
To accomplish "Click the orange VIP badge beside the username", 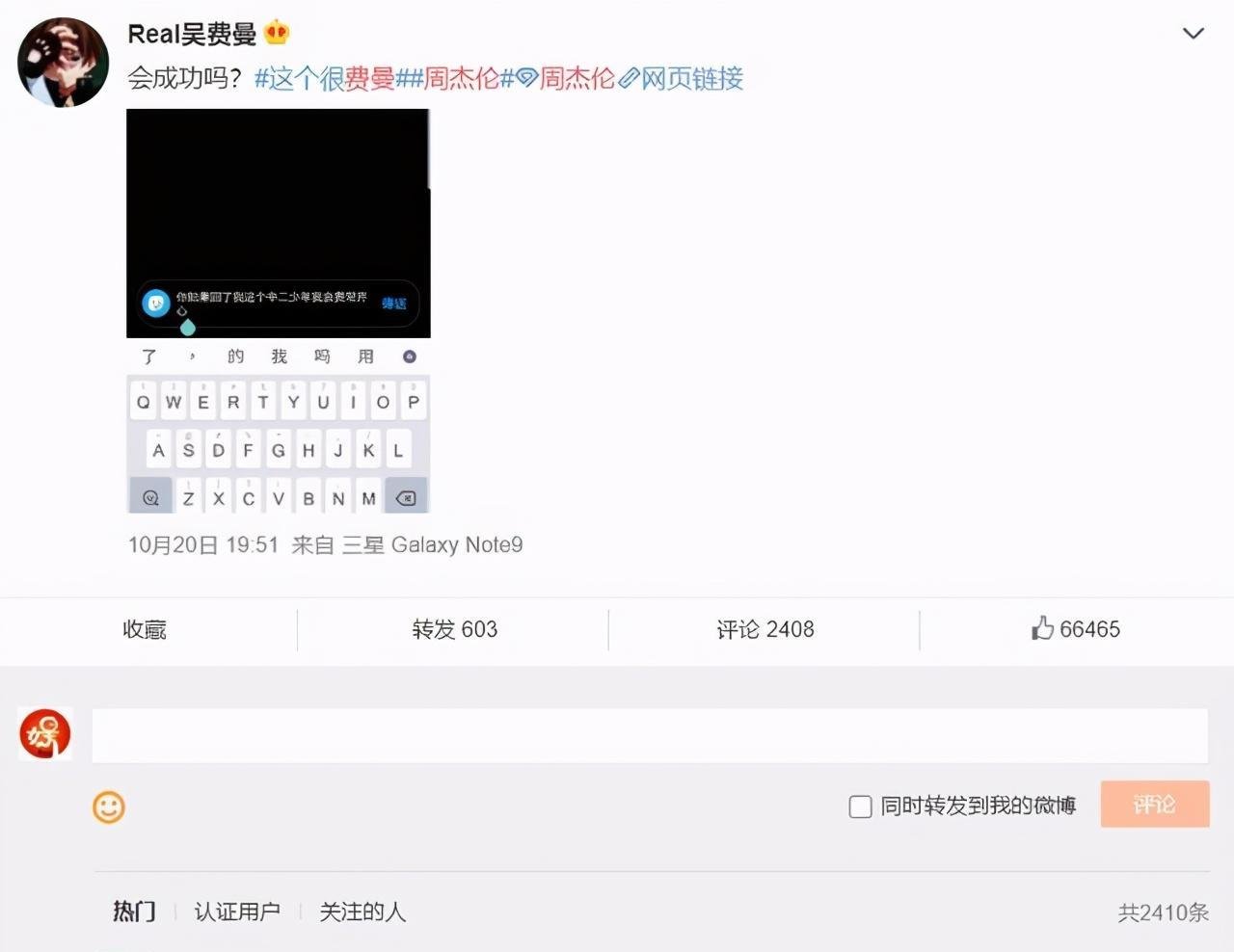I will pyautogui.click(x=277, y=32).
